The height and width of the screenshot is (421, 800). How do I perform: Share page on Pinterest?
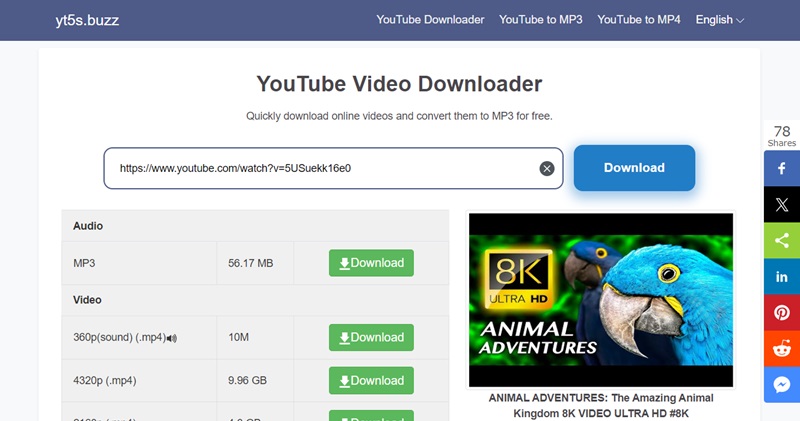tap(782, 312)
